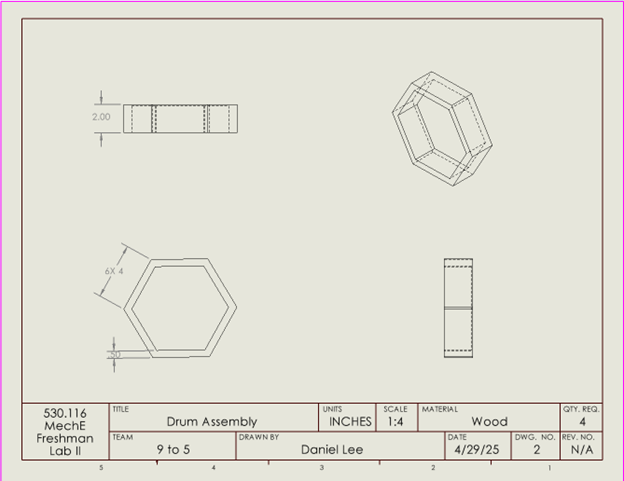Select the vertical side view

click(458, 307)
